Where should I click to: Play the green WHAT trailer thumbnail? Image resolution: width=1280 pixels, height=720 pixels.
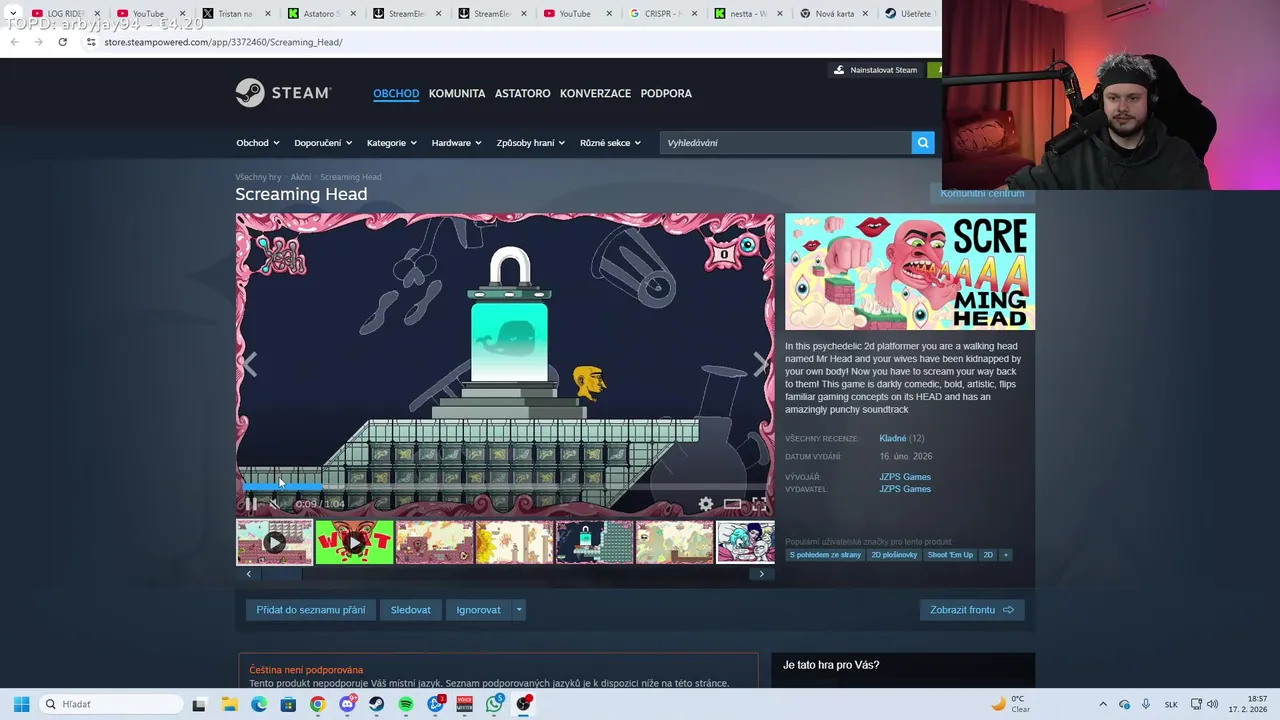pyautogui.click(x=354, y=542)
